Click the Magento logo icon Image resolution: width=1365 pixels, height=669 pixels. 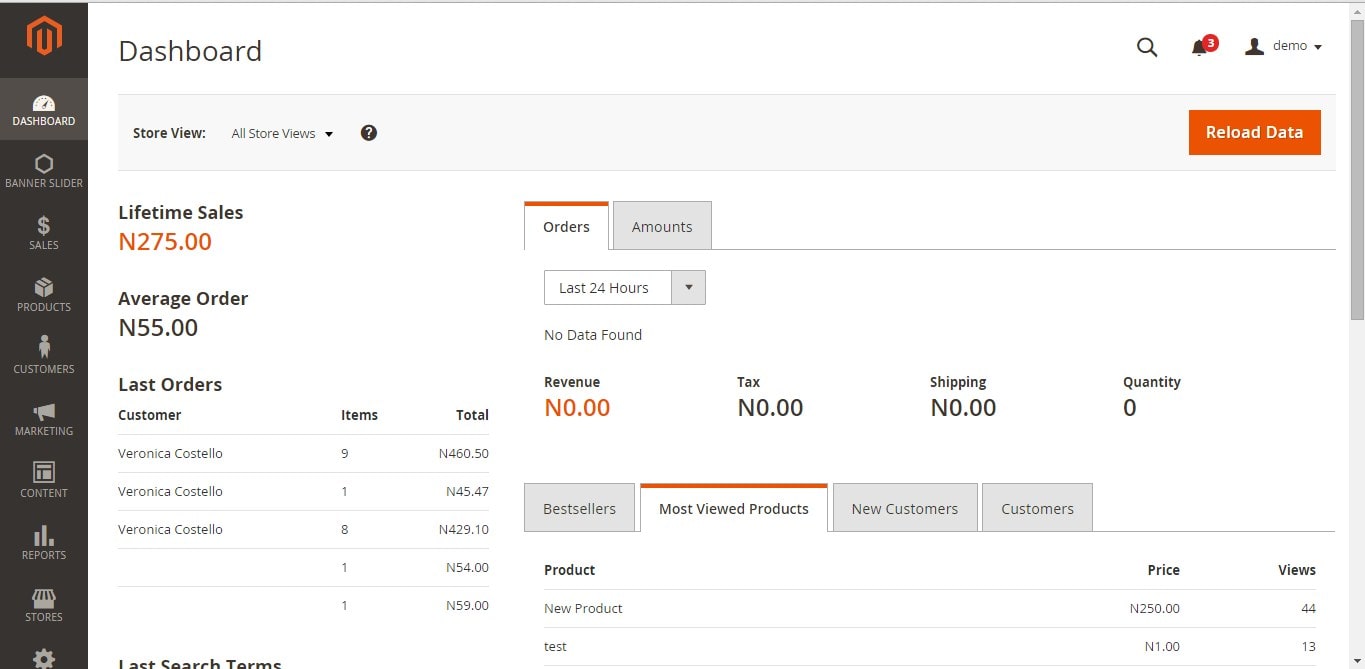[44, 37]
